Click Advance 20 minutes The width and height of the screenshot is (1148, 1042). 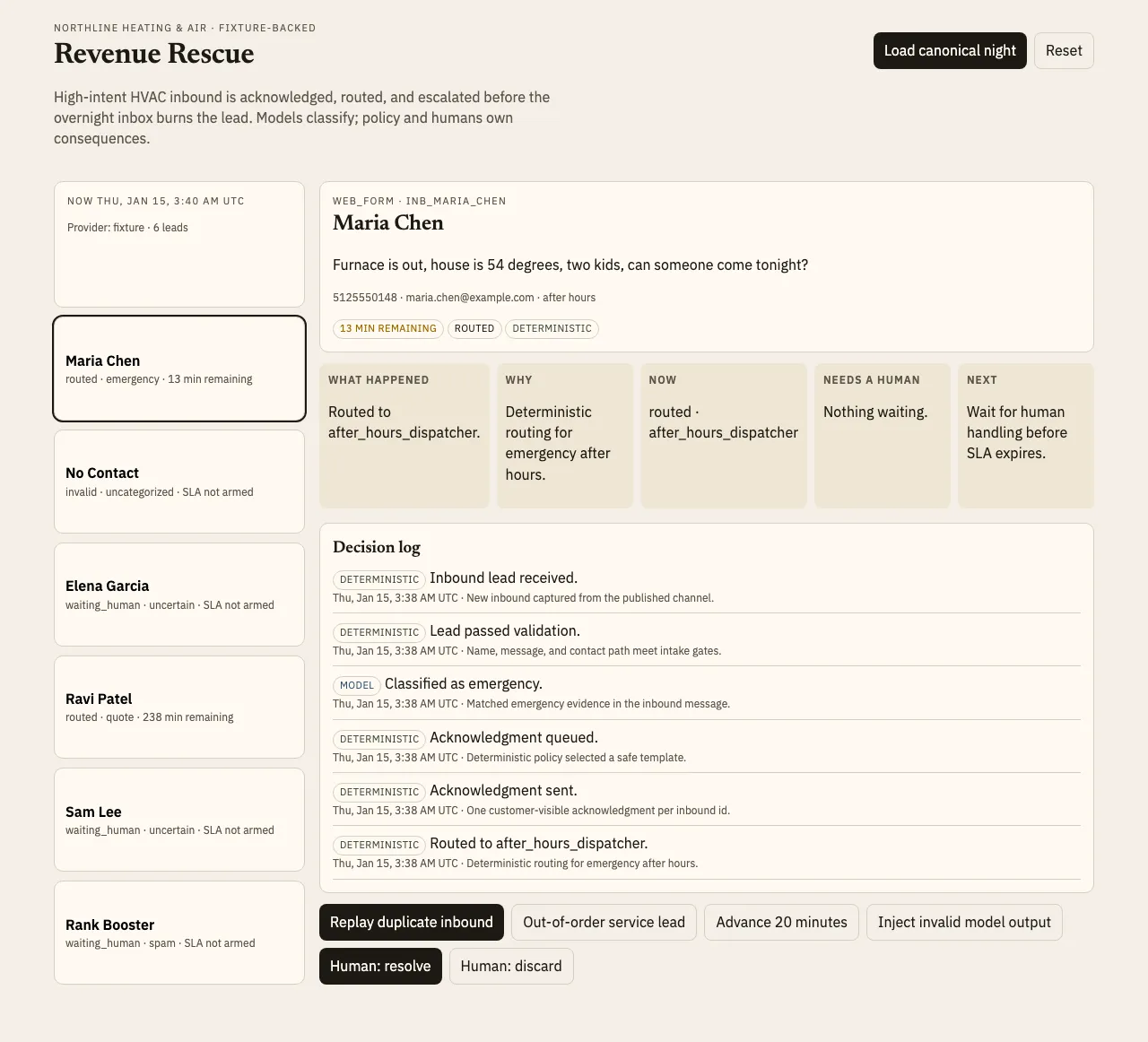(781, 923)
